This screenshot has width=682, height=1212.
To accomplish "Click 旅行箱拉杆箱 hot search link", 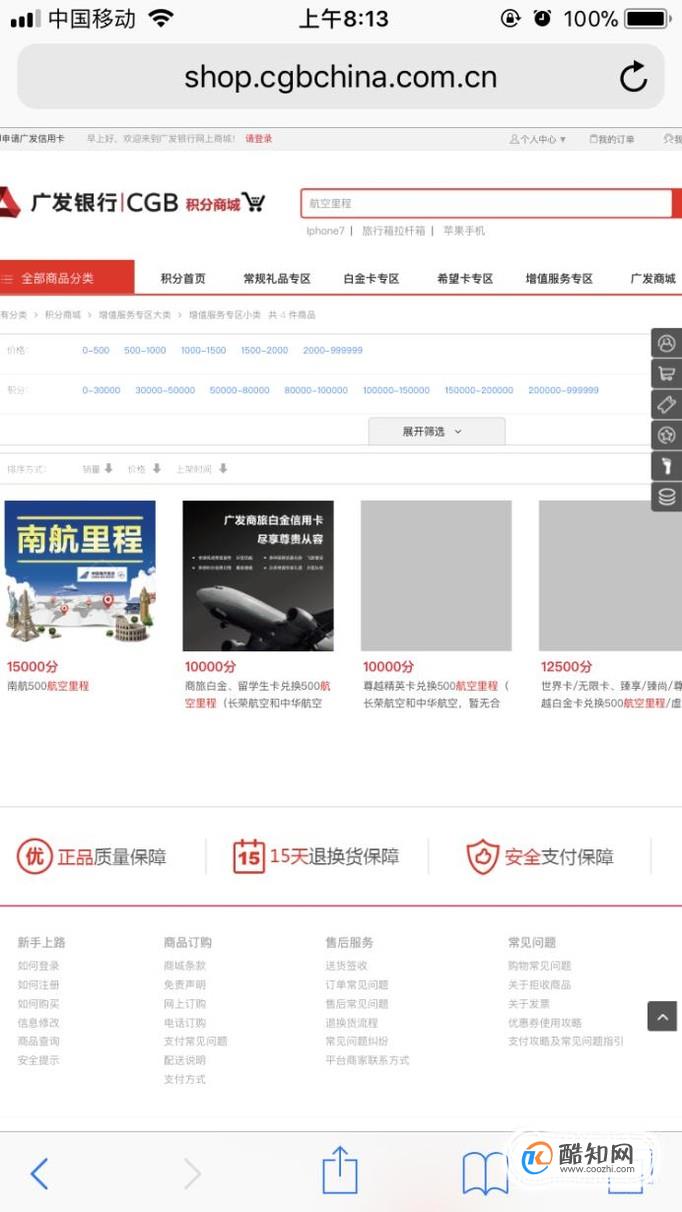I will coord(393,231).
